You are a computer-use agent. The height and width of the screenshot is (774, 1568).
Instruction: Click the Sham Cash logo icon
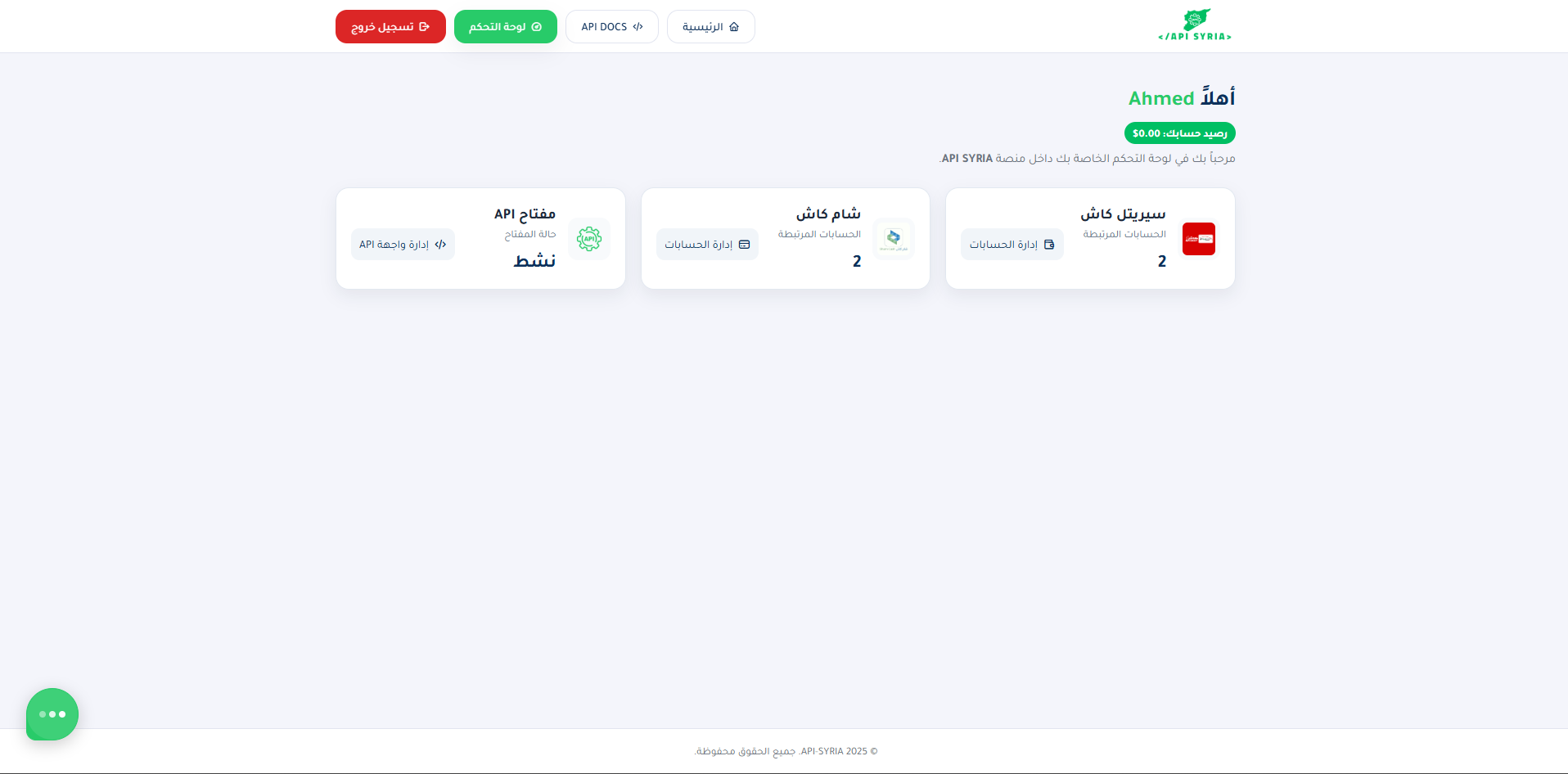point(894,239)
